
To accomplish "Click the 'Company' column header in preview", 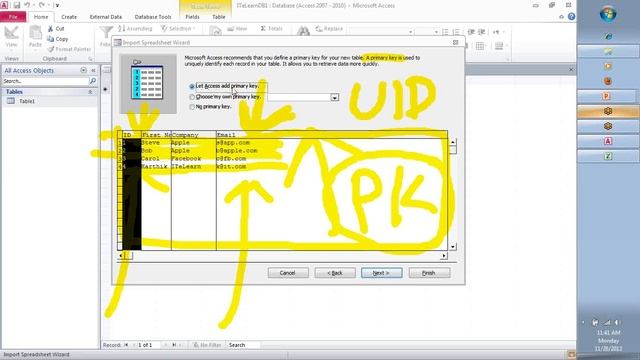I will (x=193, y=135).
